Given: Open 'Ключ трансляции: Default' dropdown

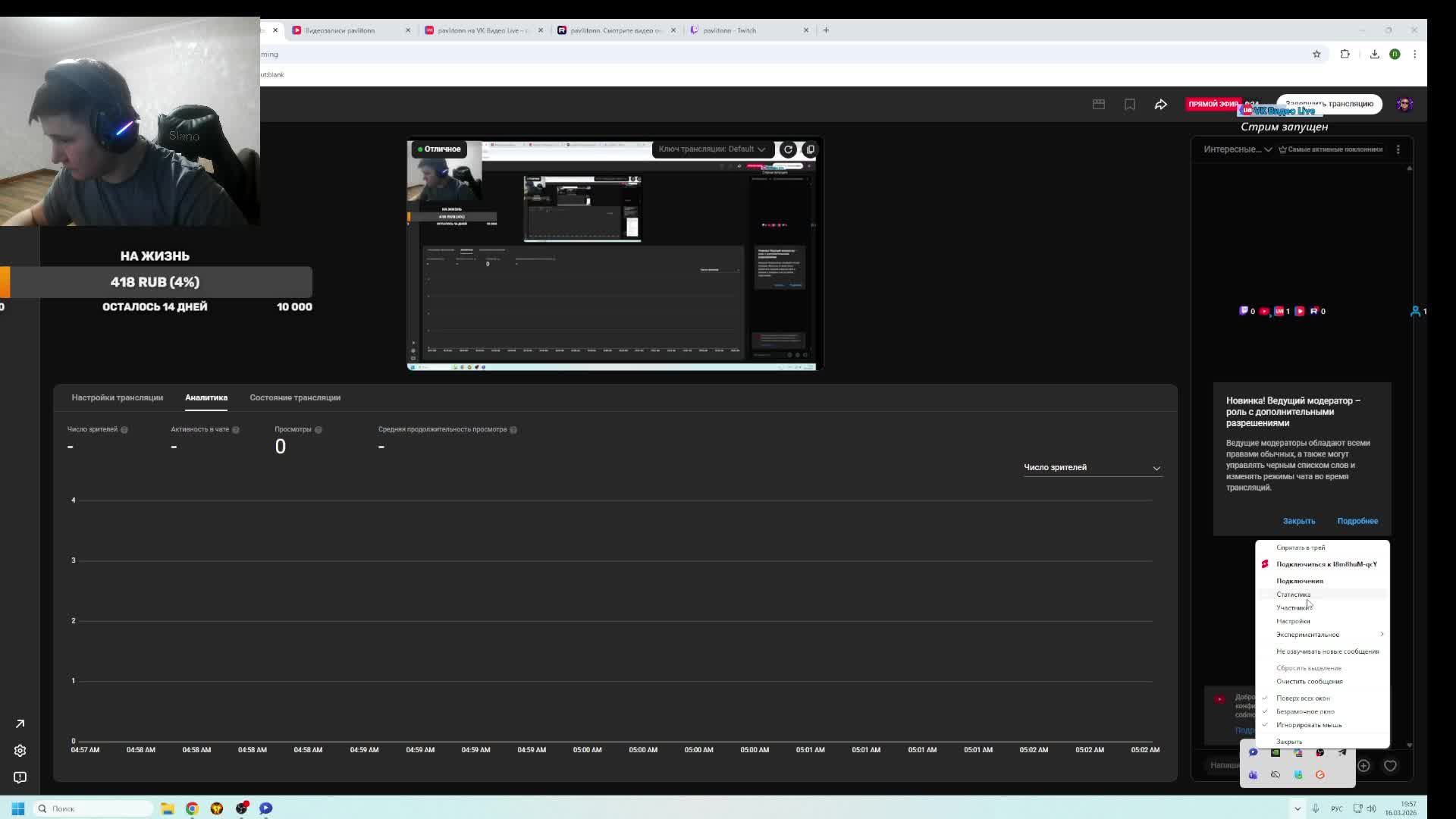Looking at the screenshot, I should tap(711, 149).
